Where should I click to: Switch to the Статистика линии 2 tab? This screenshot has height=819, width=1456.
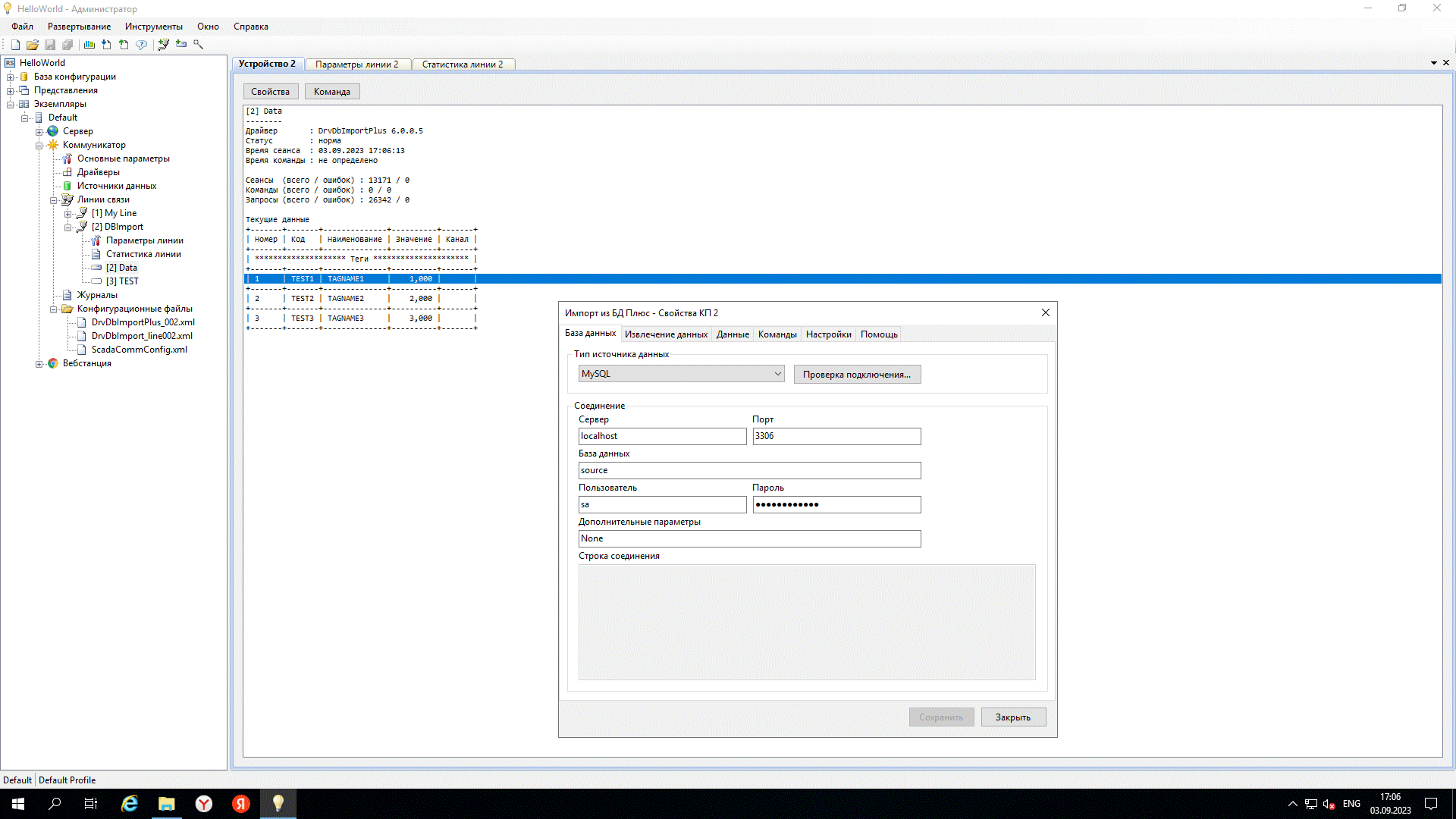tap(463, 64)
